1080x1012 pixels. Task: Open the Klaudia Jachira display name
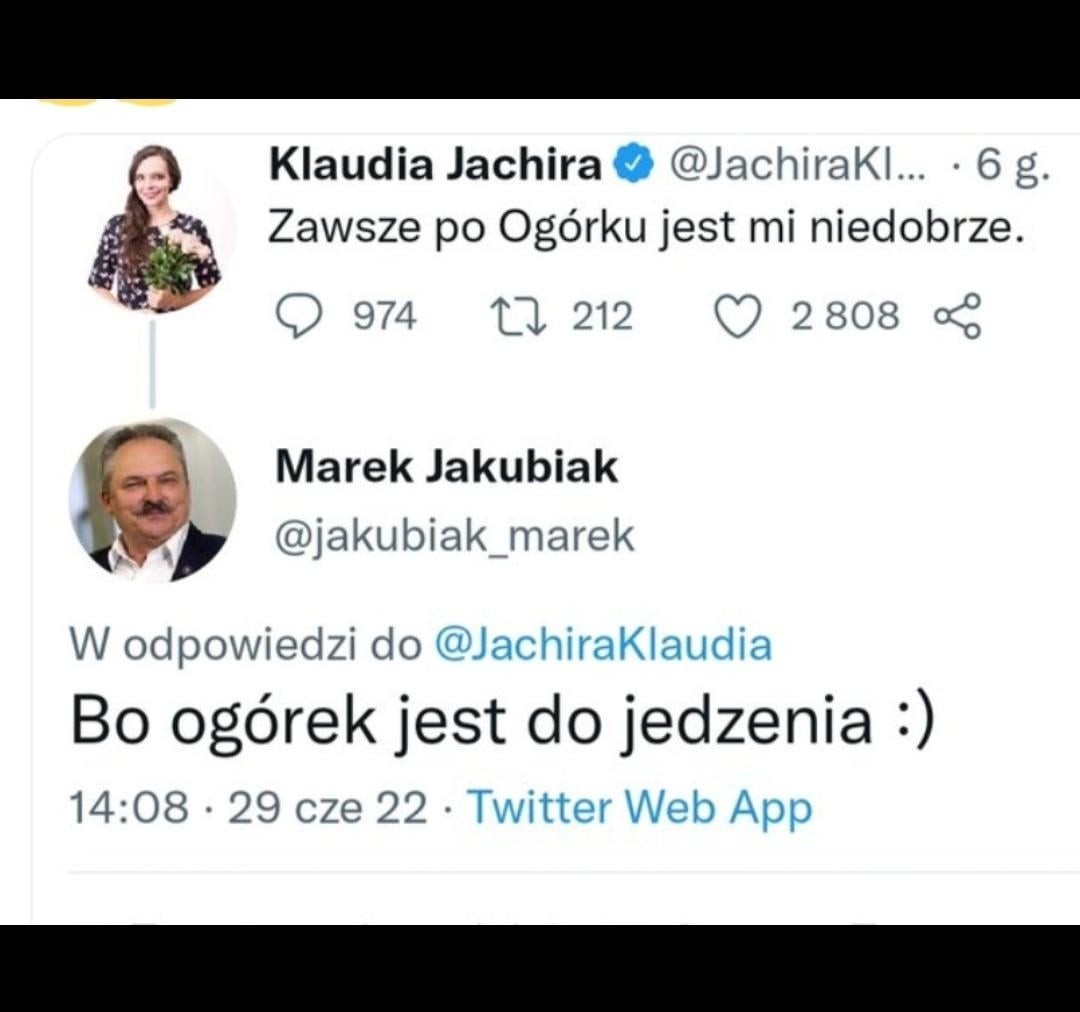point(436,165)
